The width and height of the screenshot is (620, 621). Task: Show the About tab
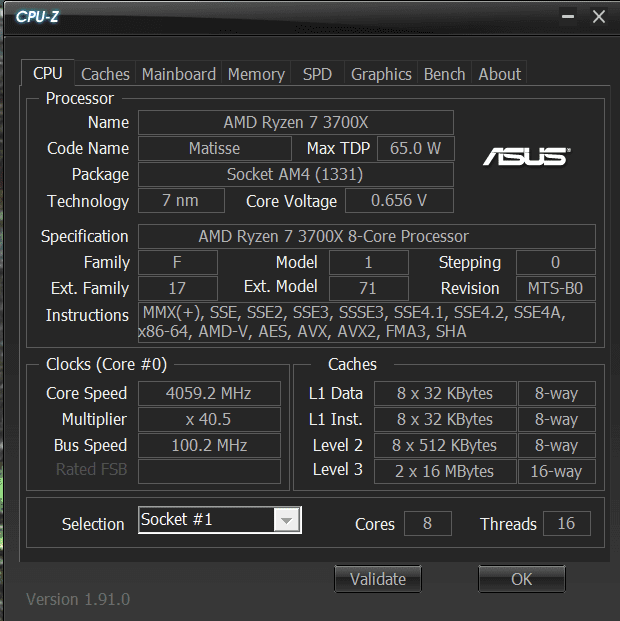click(x=500, y=74)
